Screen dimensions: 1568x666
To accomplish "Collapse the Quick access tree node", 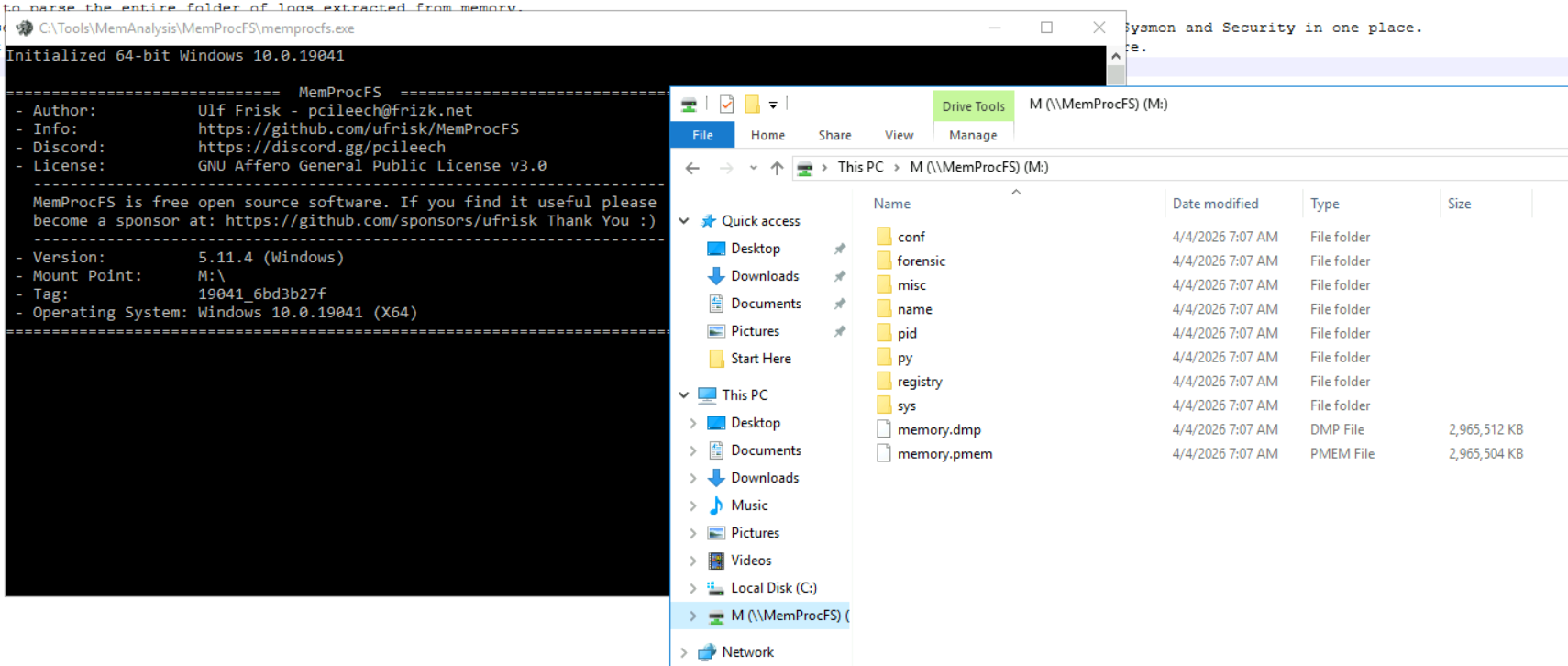I will pyautogui.click(x=684, y=221).
